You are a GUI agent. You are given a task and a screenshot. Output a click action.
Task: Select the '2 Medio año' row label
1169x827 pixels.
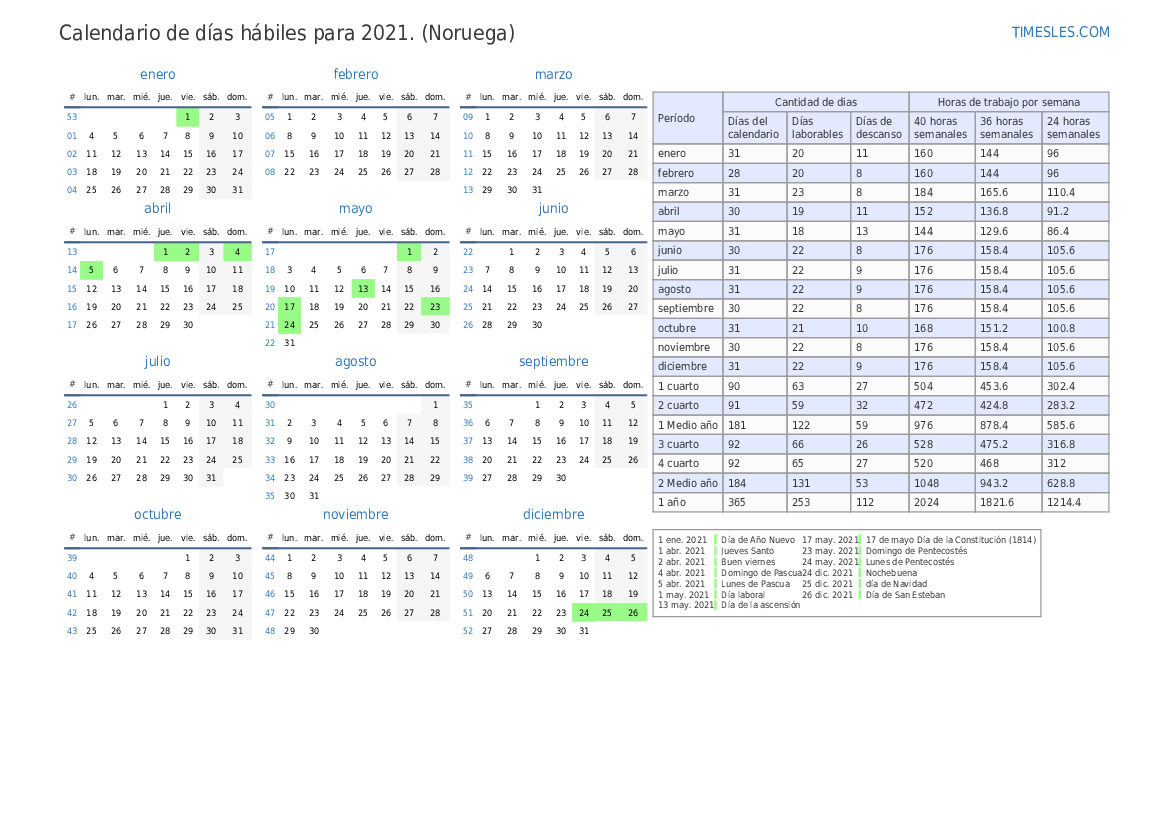(687, 483)
